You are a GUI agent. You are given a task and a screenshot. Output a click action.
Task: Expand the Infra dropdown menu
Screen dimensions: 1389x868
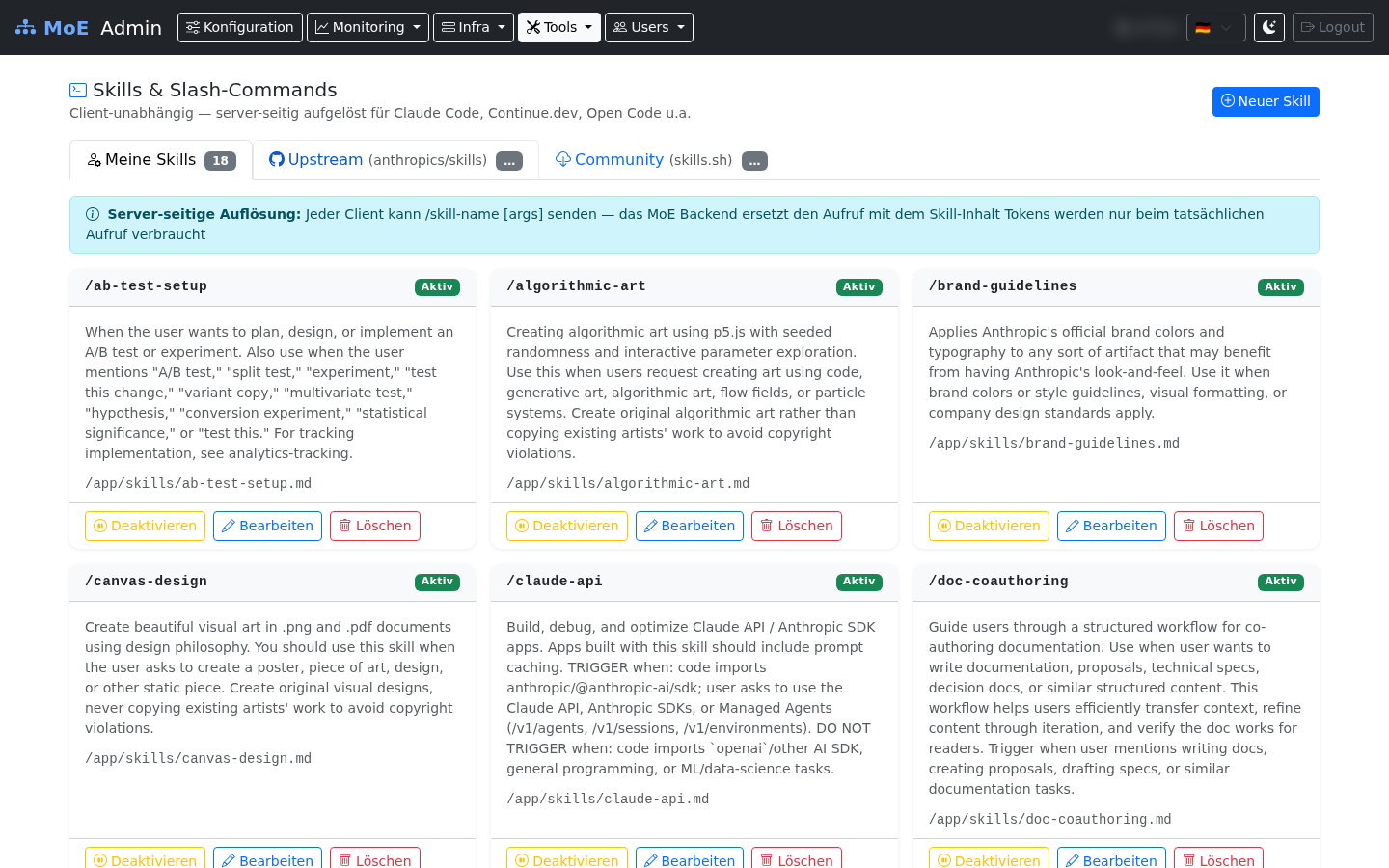coord(473,27)
